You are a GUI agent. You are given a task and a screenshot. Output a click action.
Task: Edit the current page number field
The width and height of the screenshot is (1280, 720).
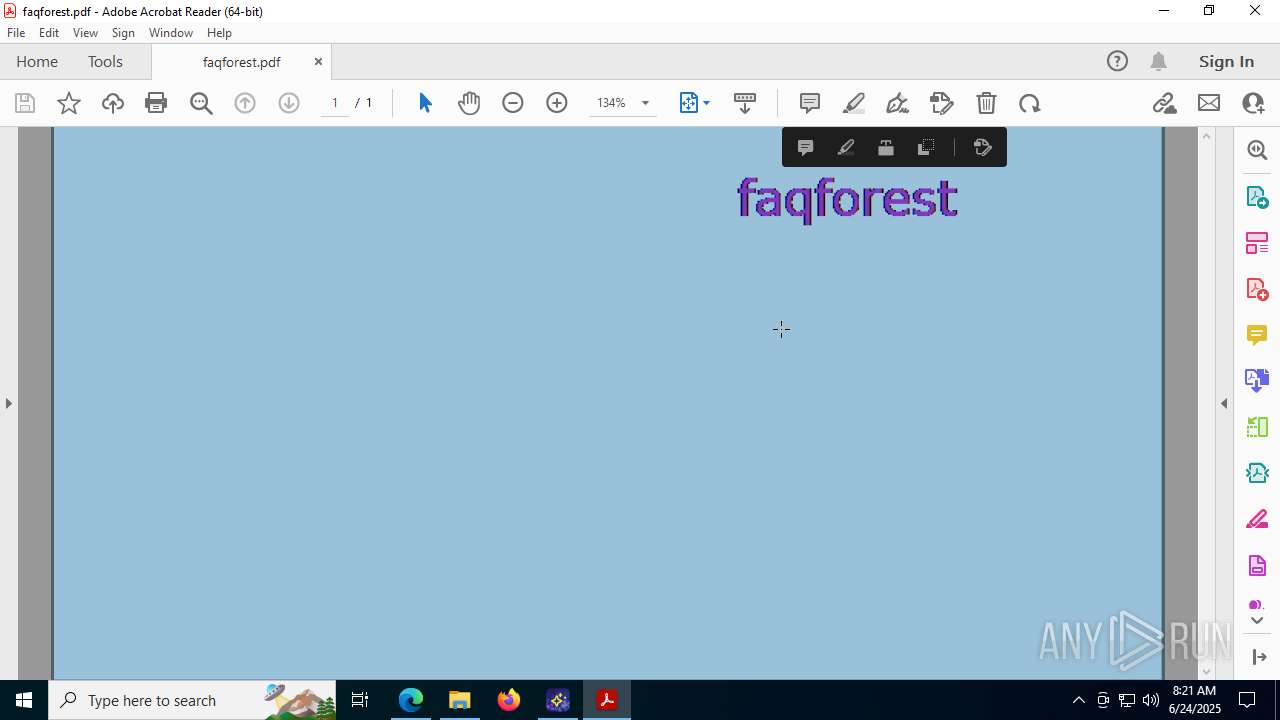(335, 103)
